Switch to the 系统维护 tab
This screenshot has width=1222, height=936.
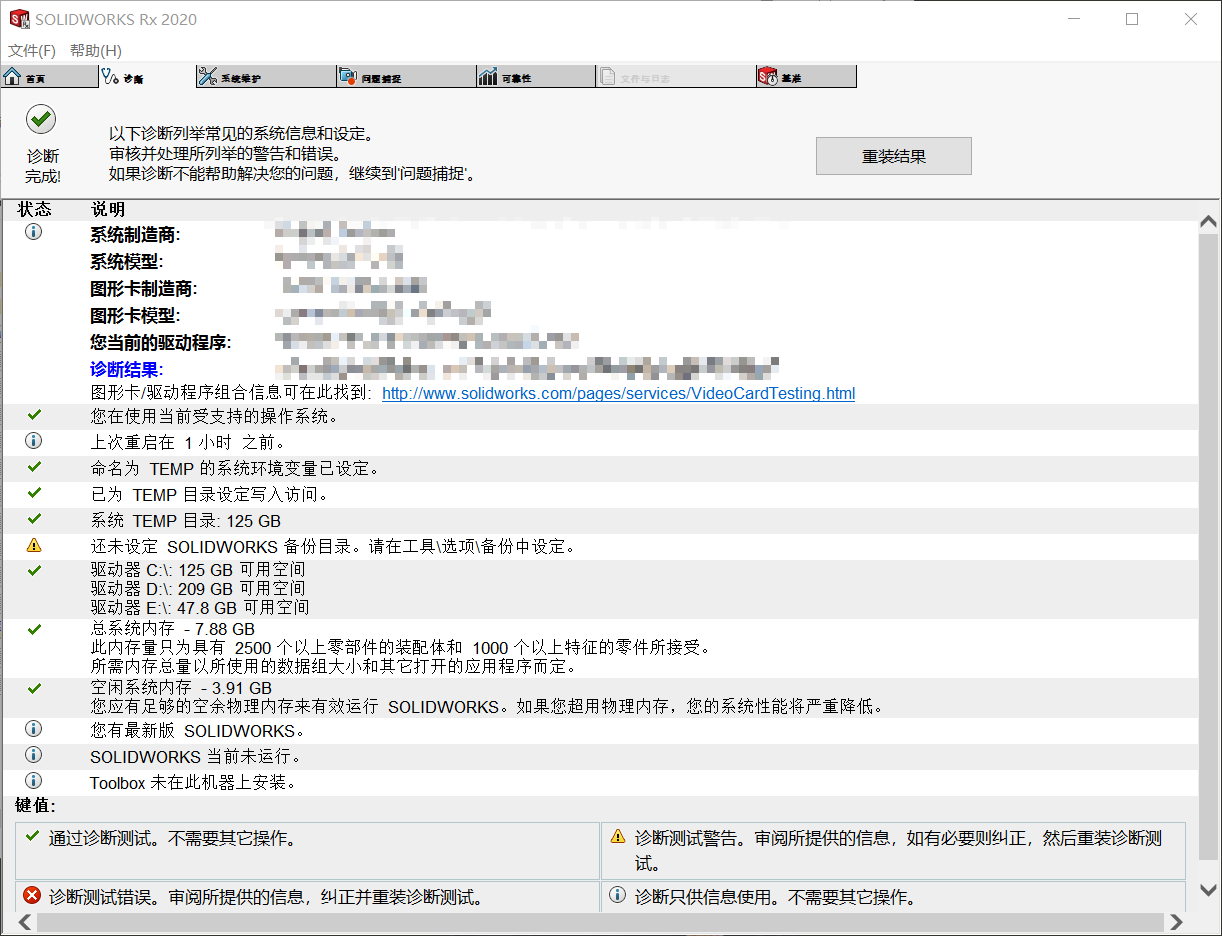(265, 75)
